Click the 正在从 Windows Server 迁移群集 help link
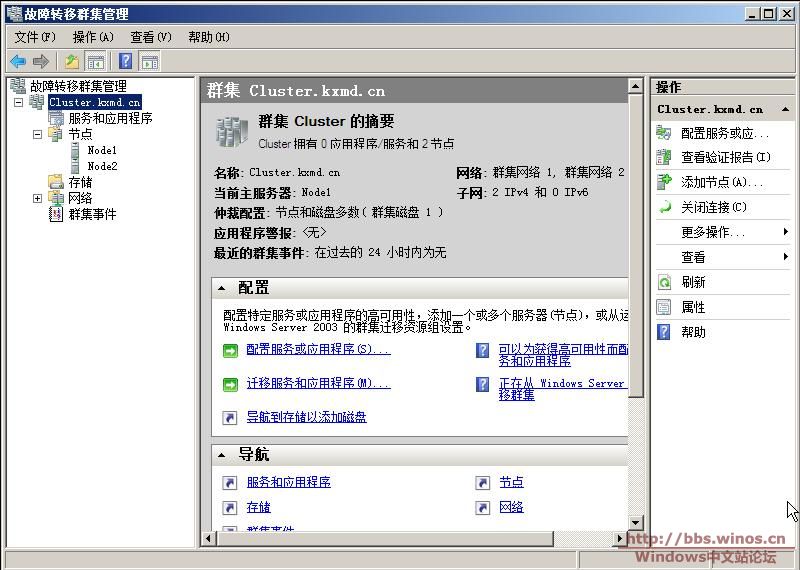 pyautogui.click(x=563, y=389)
